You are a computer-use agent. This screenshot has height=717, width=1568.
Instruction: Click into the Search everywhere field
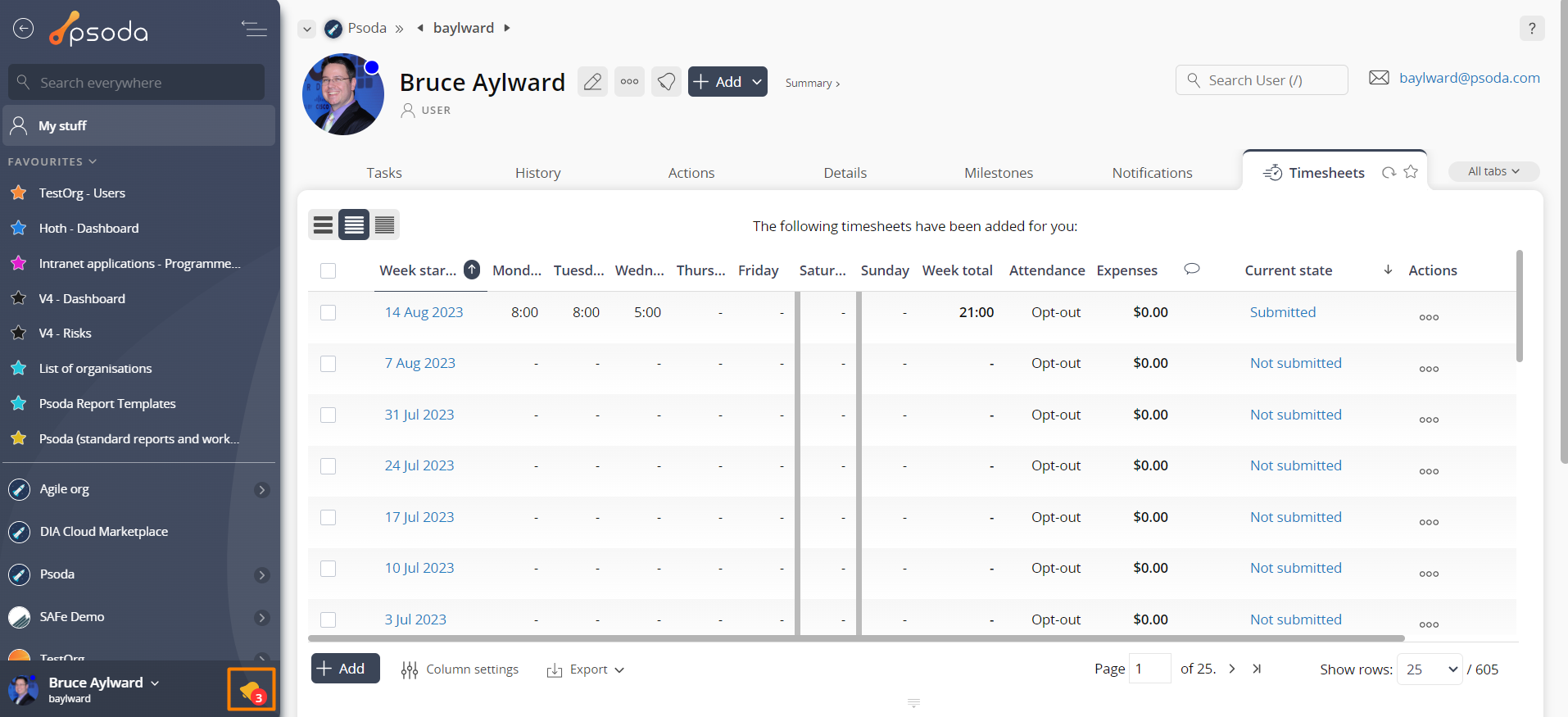coord(136,82)
